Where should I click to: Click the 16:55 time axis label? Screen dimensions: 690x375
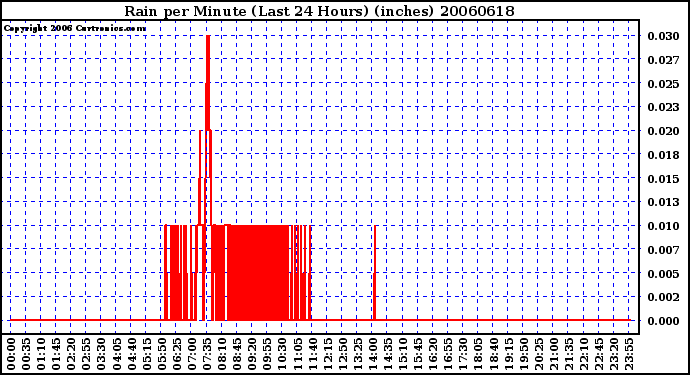coord(448,354)
